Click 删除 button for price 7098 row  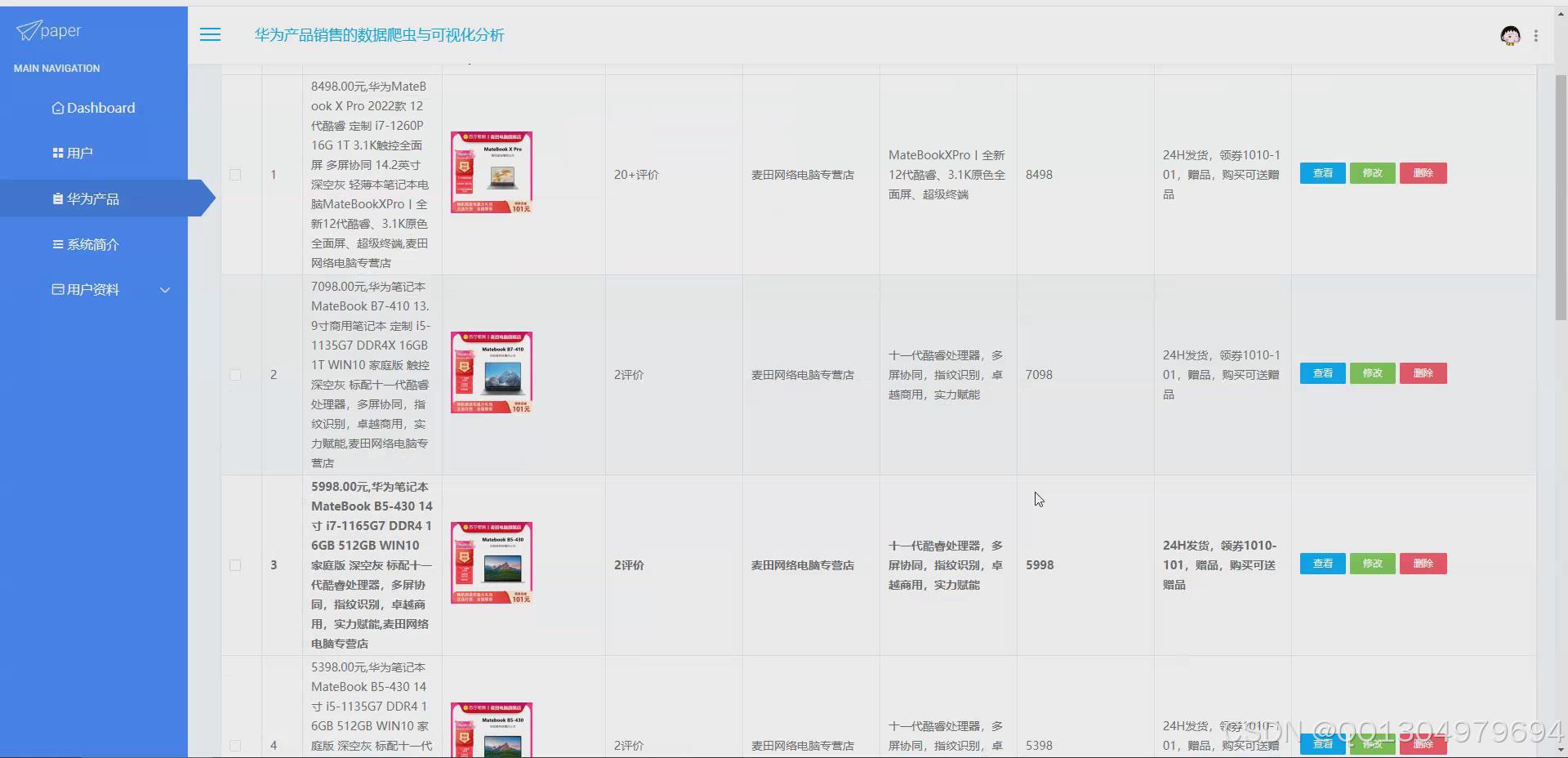[x=1423, y=373]
